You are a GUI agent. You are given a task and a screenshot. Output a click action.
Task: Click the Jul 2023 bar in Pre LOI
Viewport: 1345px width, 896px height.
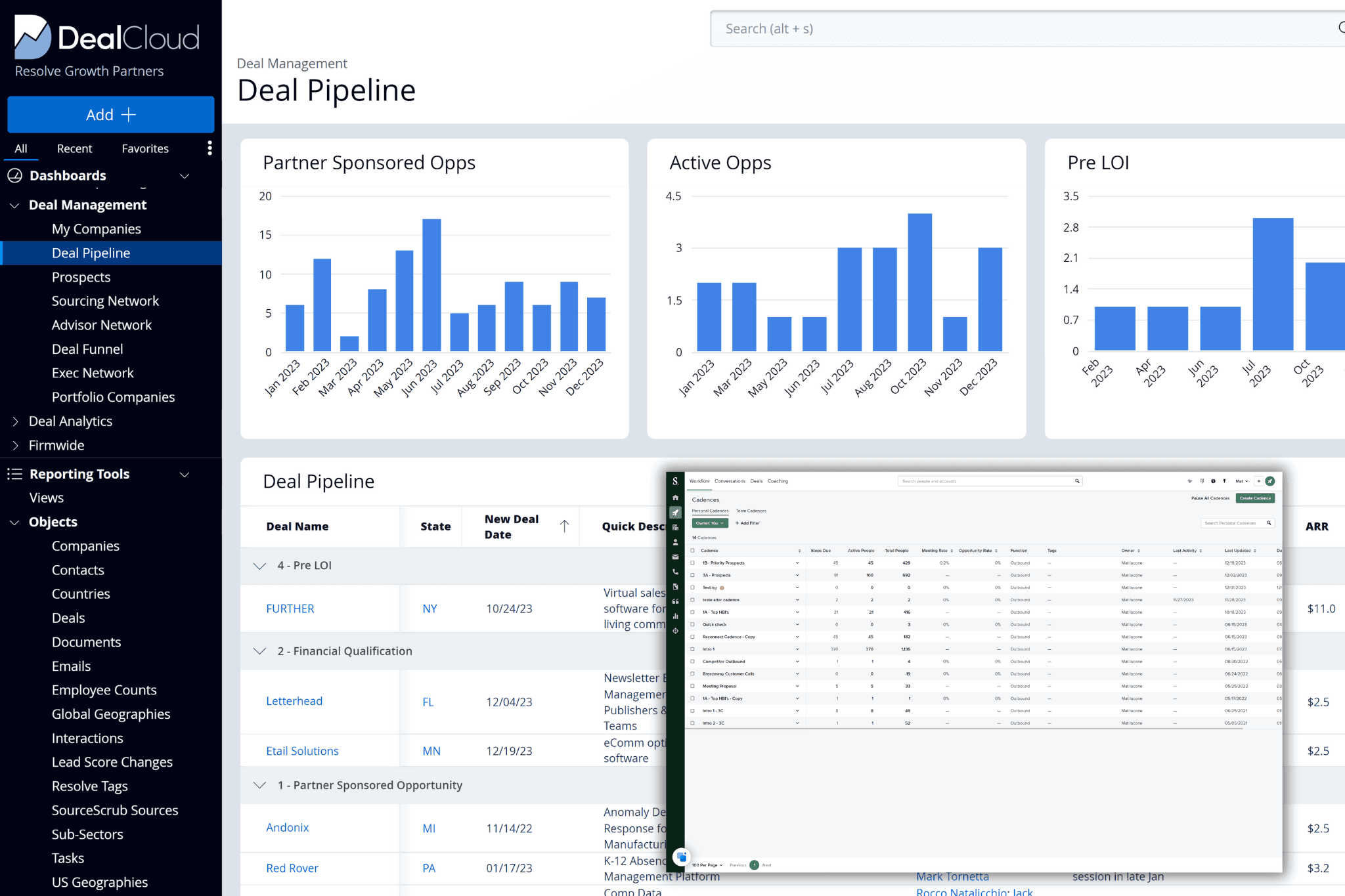[1273, 284]
